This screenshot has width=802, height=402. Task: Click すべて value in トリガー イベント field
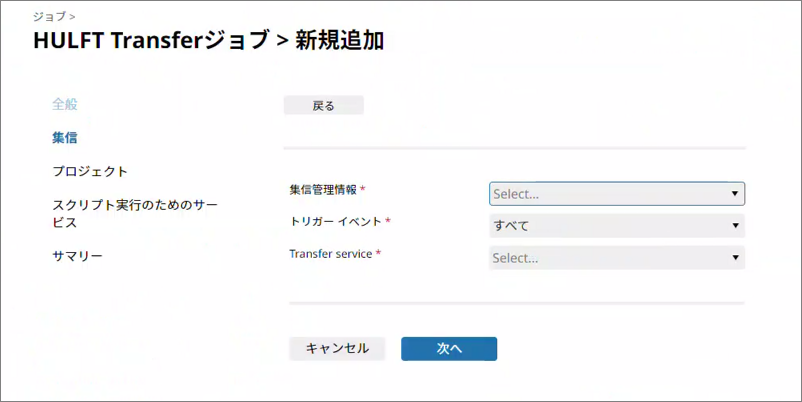coord(511,226)
